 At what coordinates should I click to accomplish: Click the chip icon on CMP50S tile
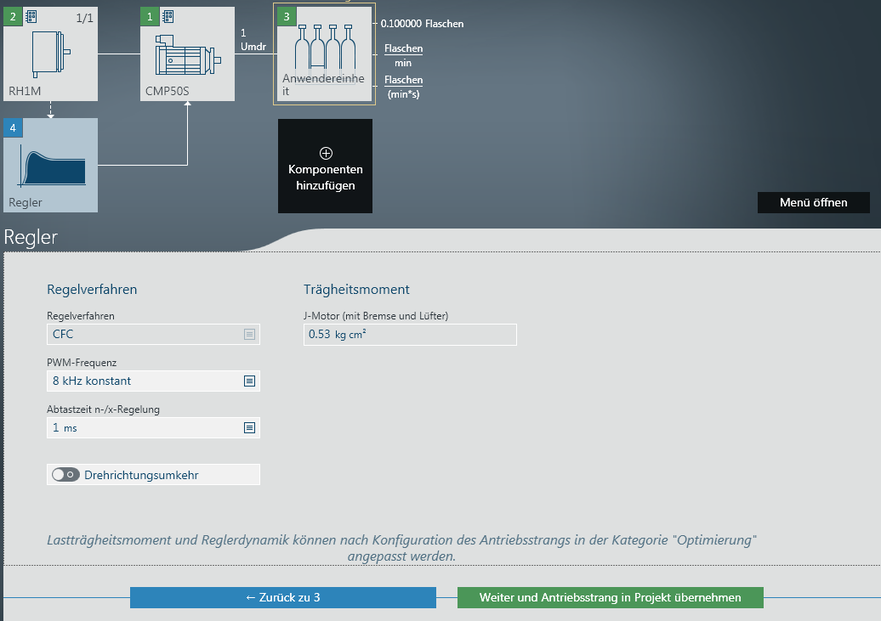[167, 17]
